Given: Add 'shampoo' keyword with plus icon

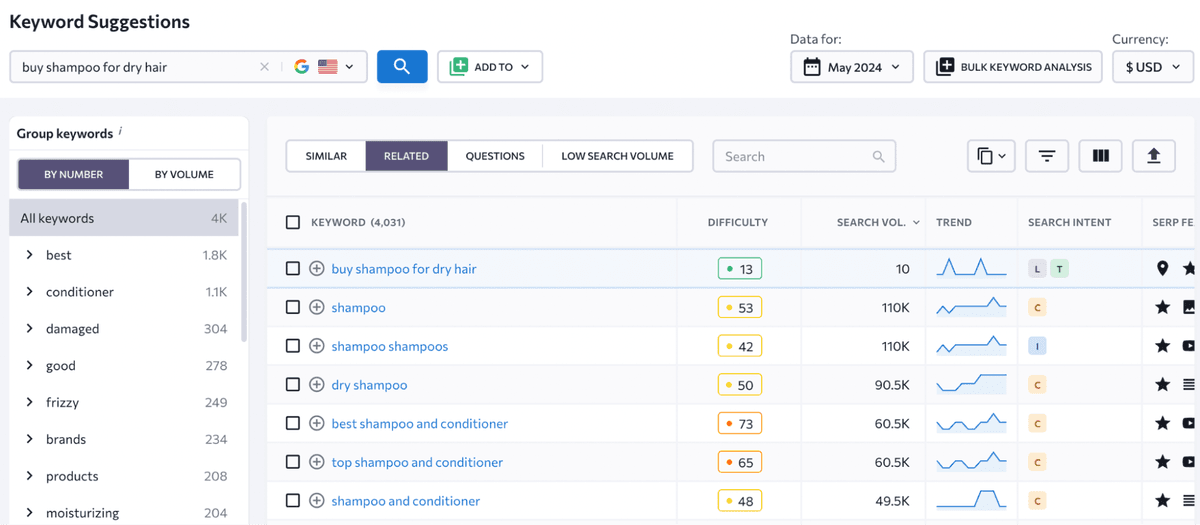Looking at the screenshot, I should click(317, 307).
